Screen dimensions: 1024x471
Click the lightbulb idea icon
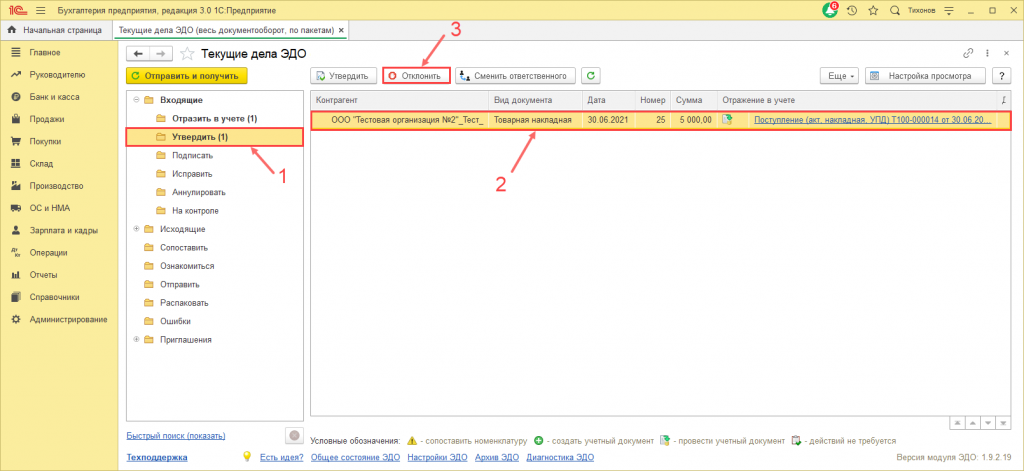(247, 457)
